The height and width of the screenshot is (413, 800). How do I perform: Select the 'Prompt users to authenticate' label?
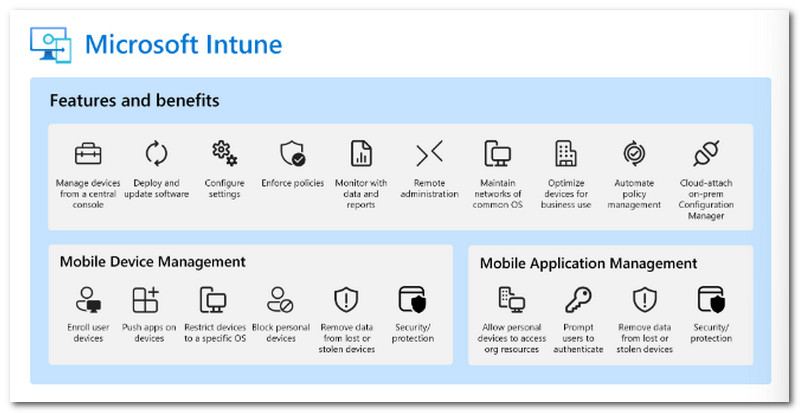pos(578,338)
